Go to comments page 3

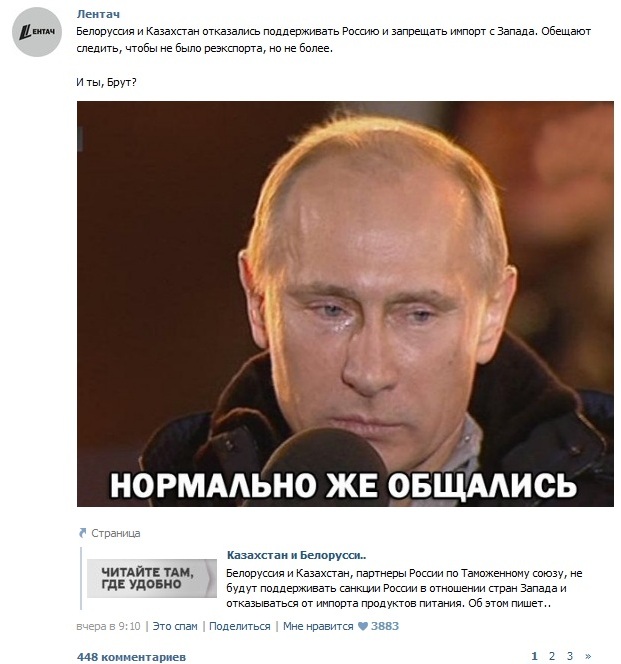pos(569,656)
